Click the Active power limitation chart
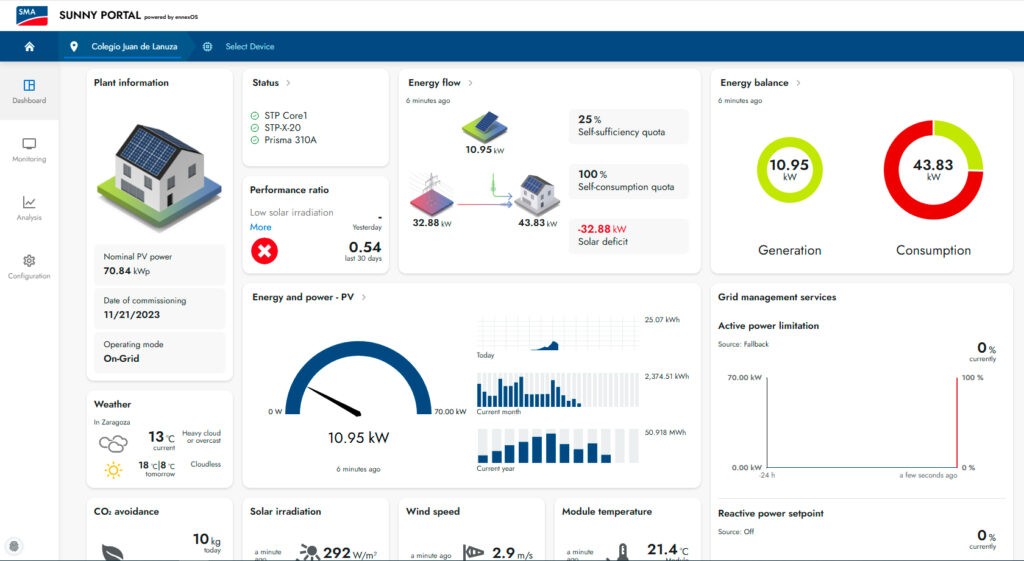Viewport: 1024px width, 561px height. click(x=862, y=423)
